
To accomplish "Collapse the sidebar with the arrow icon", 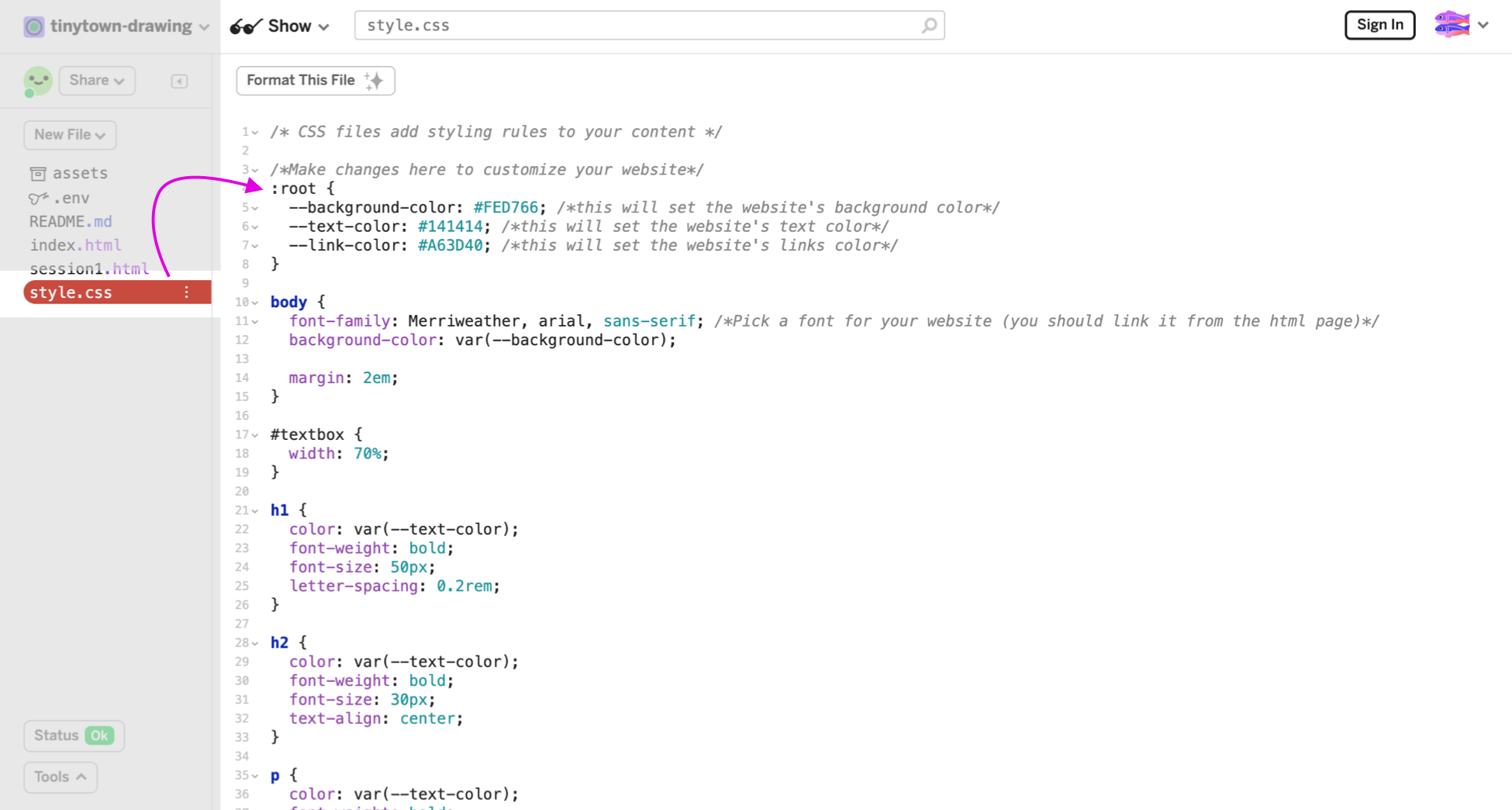I will (179, 81).
